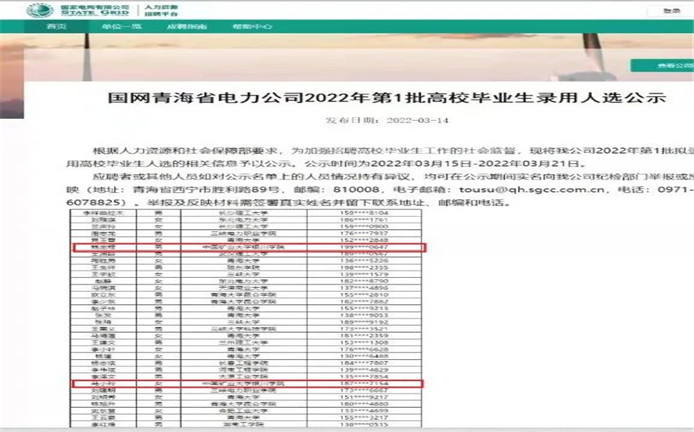Click the phone cell 189****9192

364,322
